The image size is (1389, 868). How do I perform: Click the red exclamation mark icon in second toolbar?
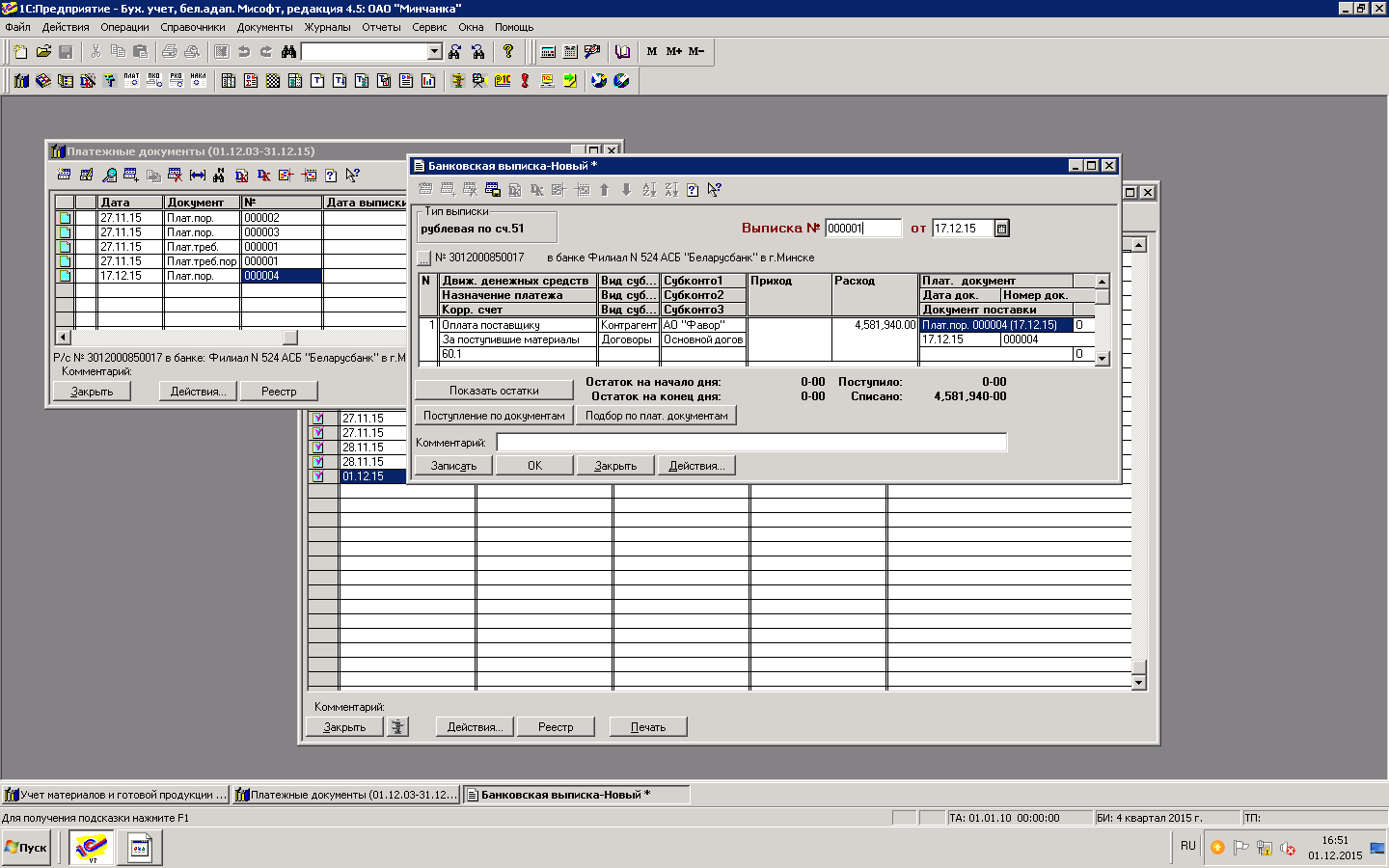coord(525,80)
